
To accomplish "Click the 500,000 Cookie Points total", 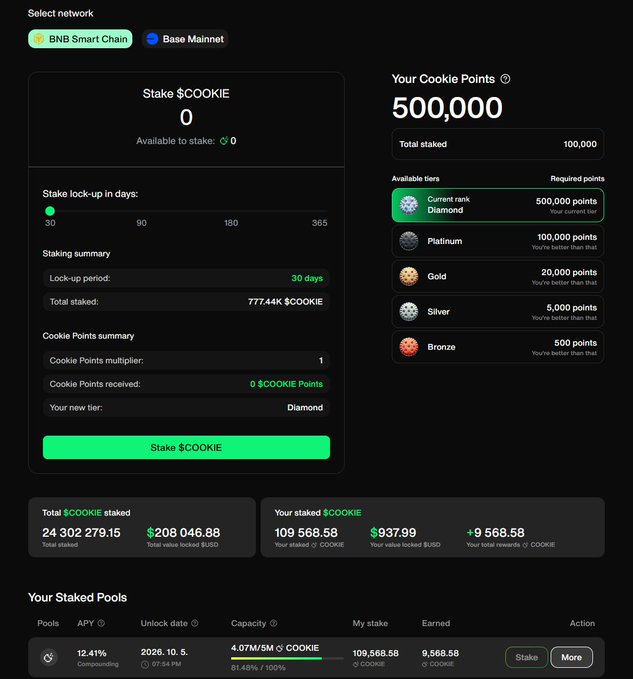I will 447,107.
